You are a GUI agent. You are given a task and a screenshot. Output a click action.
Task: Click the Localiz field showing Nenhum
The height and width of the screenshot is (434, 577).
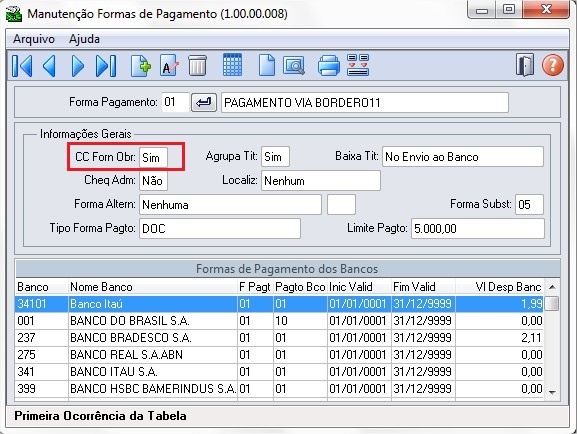pos(321,181)
